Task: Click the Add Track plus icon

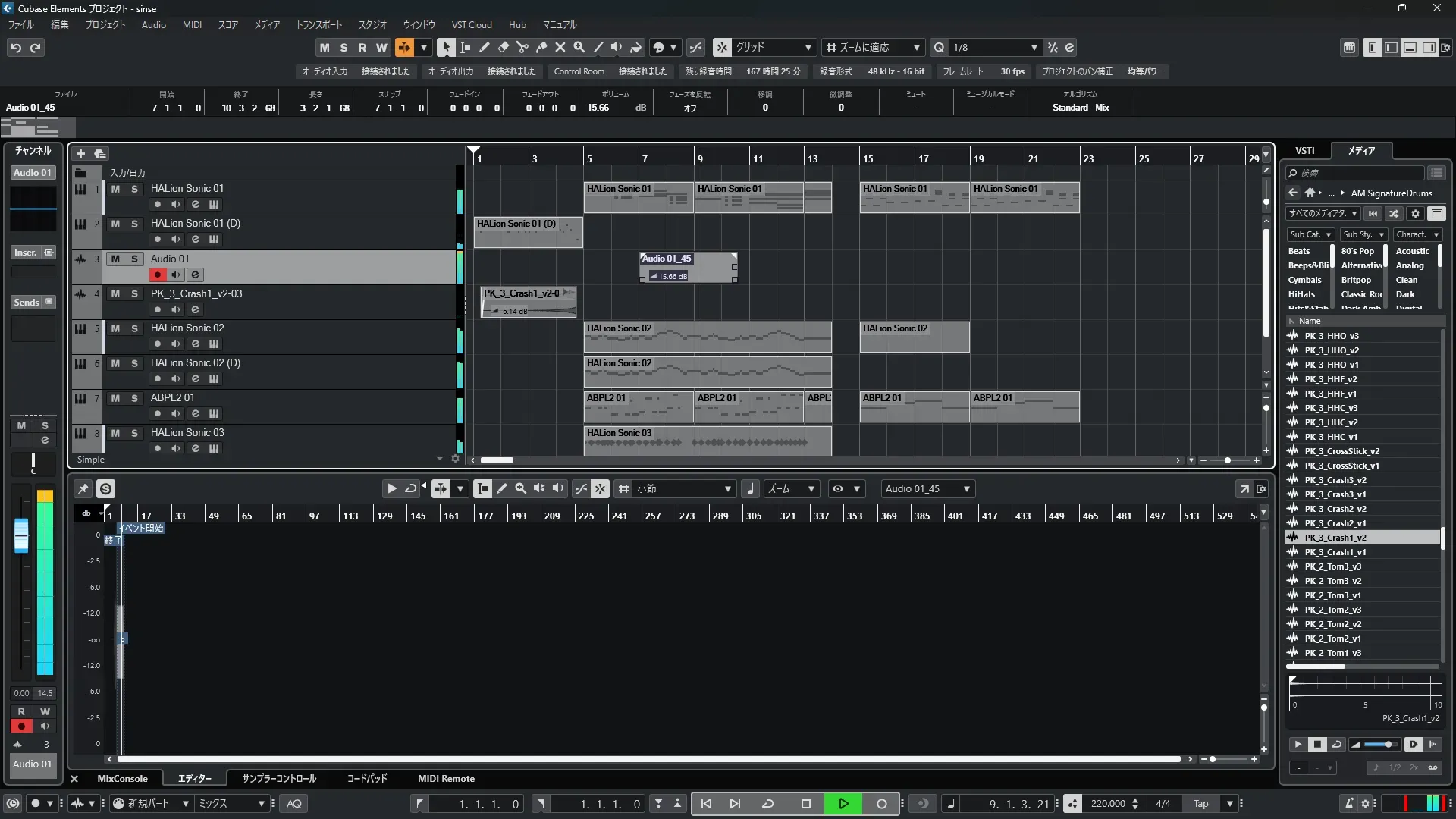Action: (80, 153)
